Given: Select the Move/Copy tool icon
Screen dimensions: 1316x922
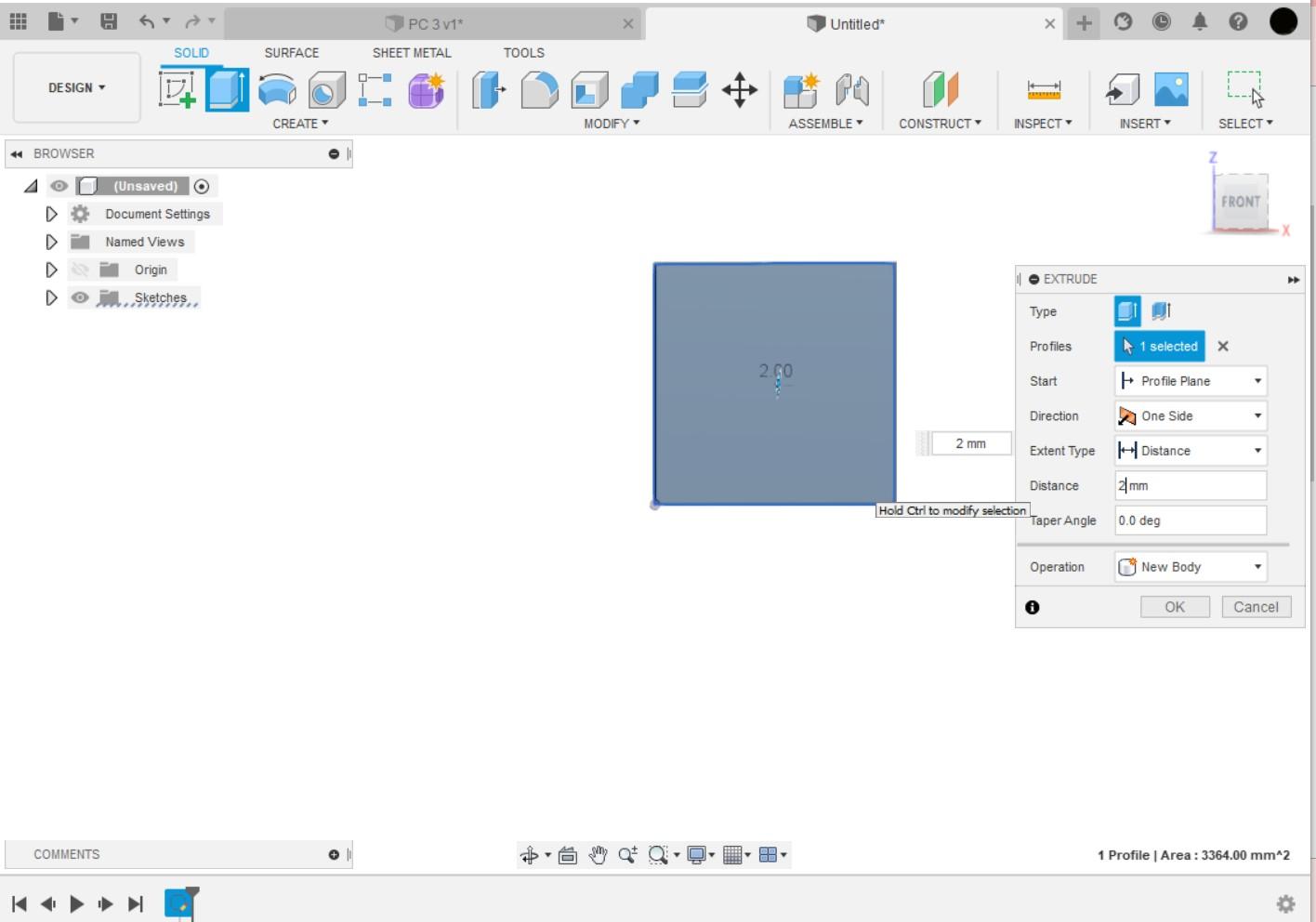Looking at the screenshot, I should tap(740, 90).
